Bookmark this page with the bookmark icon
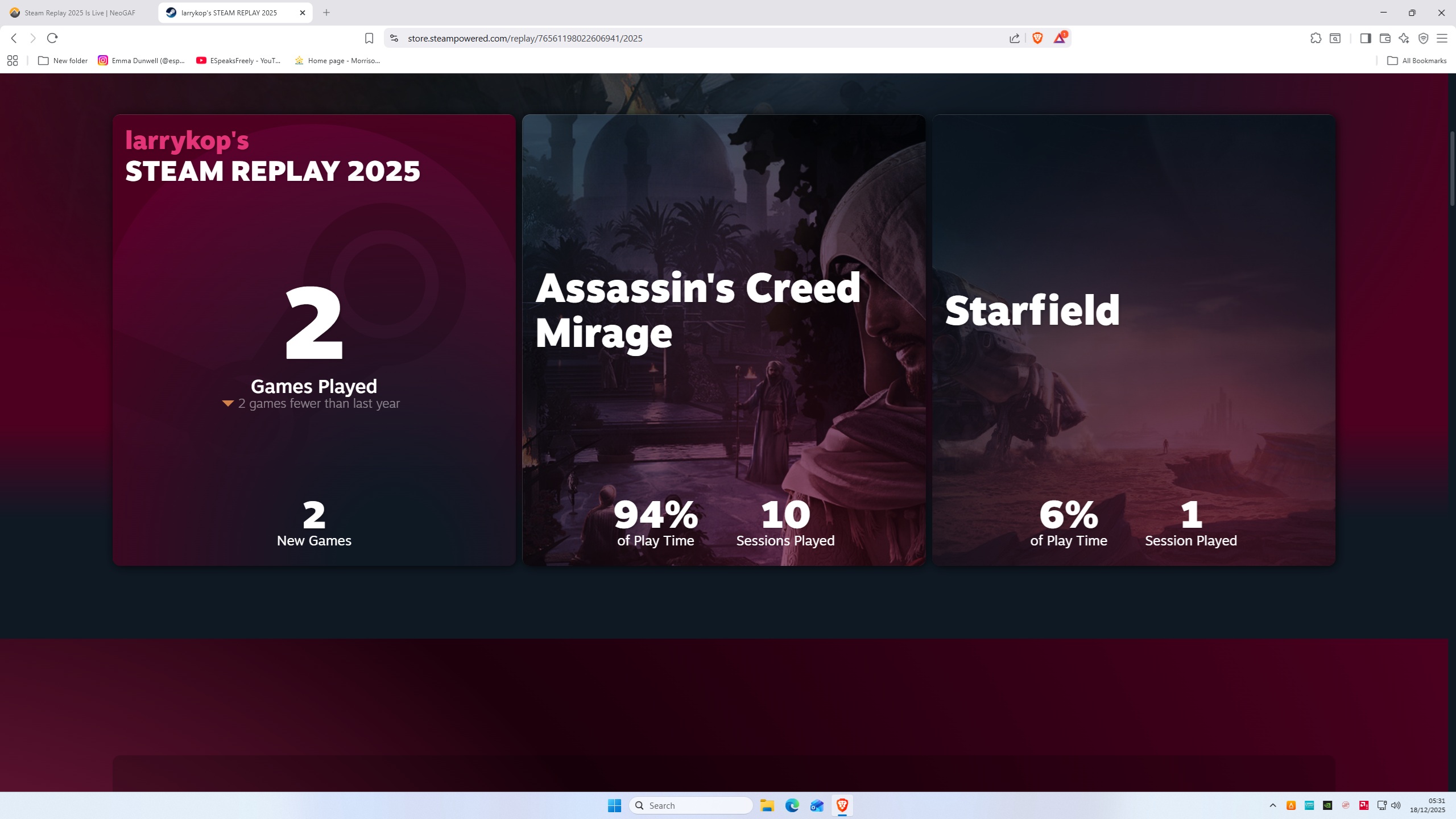This screenshot has height=819, width=1456. 369,38
